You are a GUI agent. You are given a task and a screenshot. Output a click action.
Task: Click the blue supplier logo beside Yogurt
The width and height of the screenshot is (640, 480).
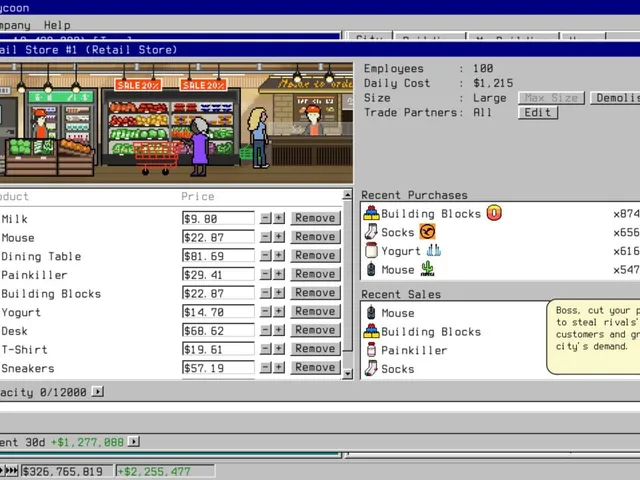pyautogui.click(x=433, y=250)
